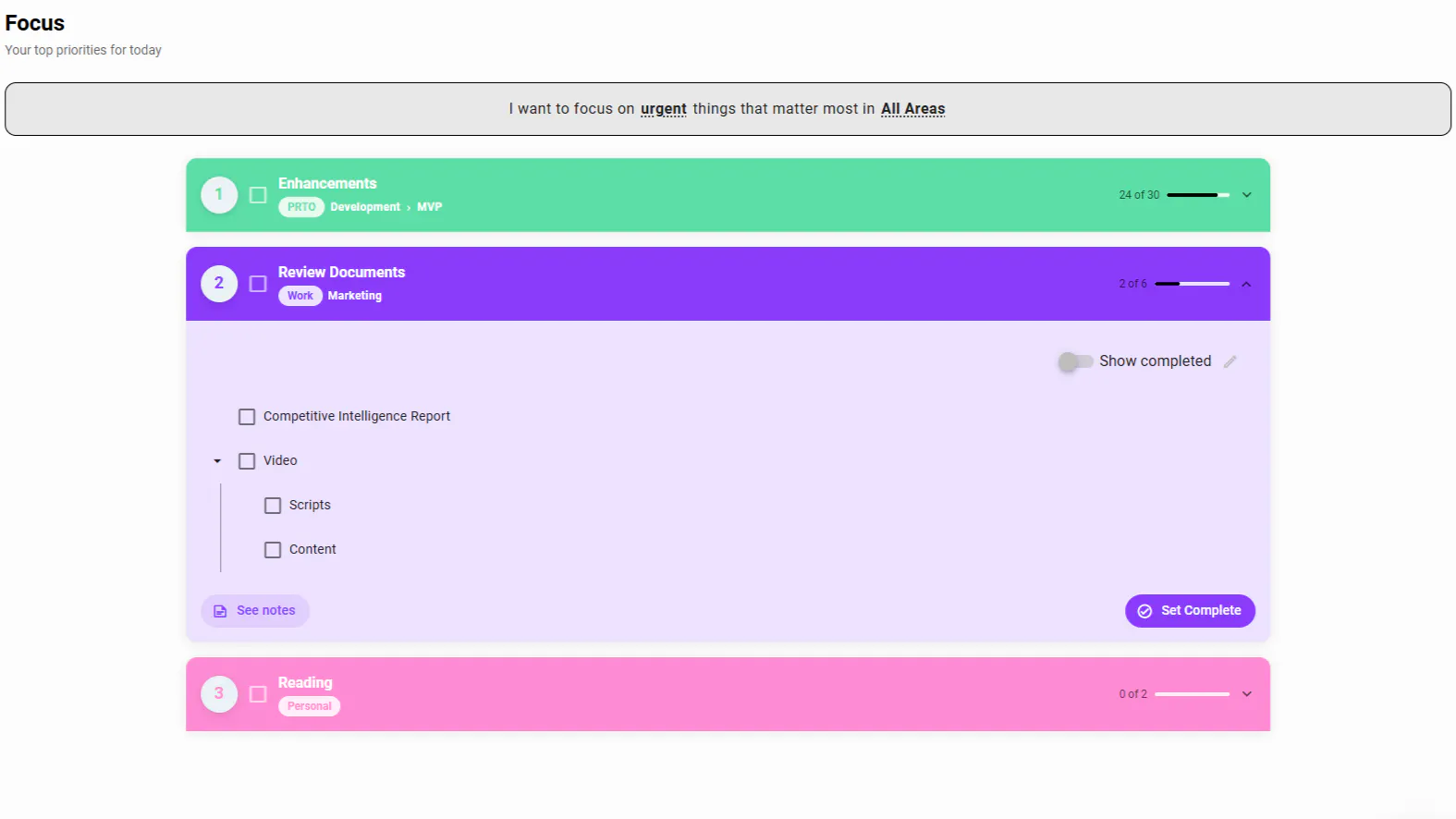Click the Focus page heading
This screenshot has width=1456, height=819.
(x=35, y=23)
